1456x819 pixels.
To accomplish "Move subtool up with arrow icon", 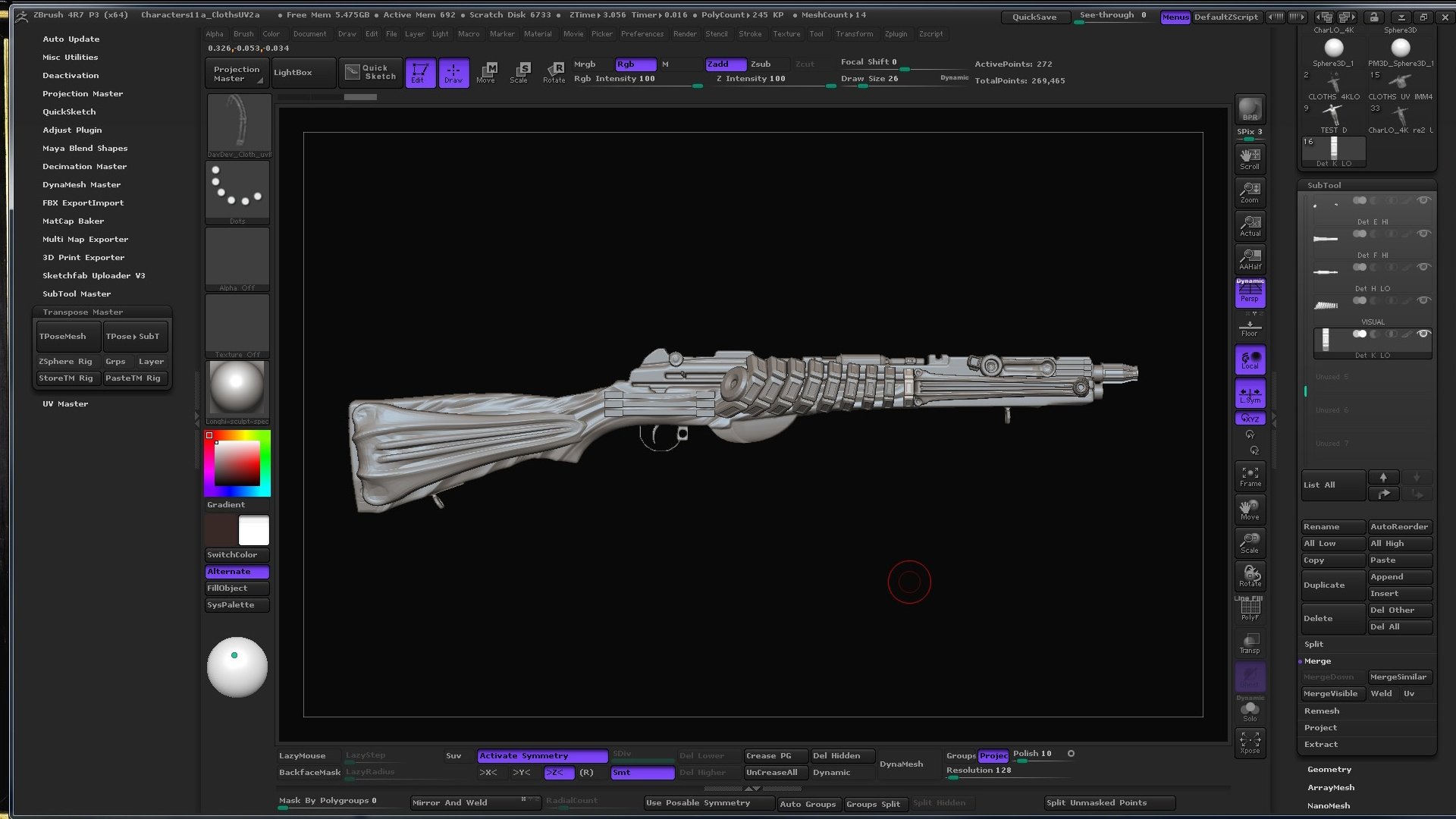I will click(1383, 477).
